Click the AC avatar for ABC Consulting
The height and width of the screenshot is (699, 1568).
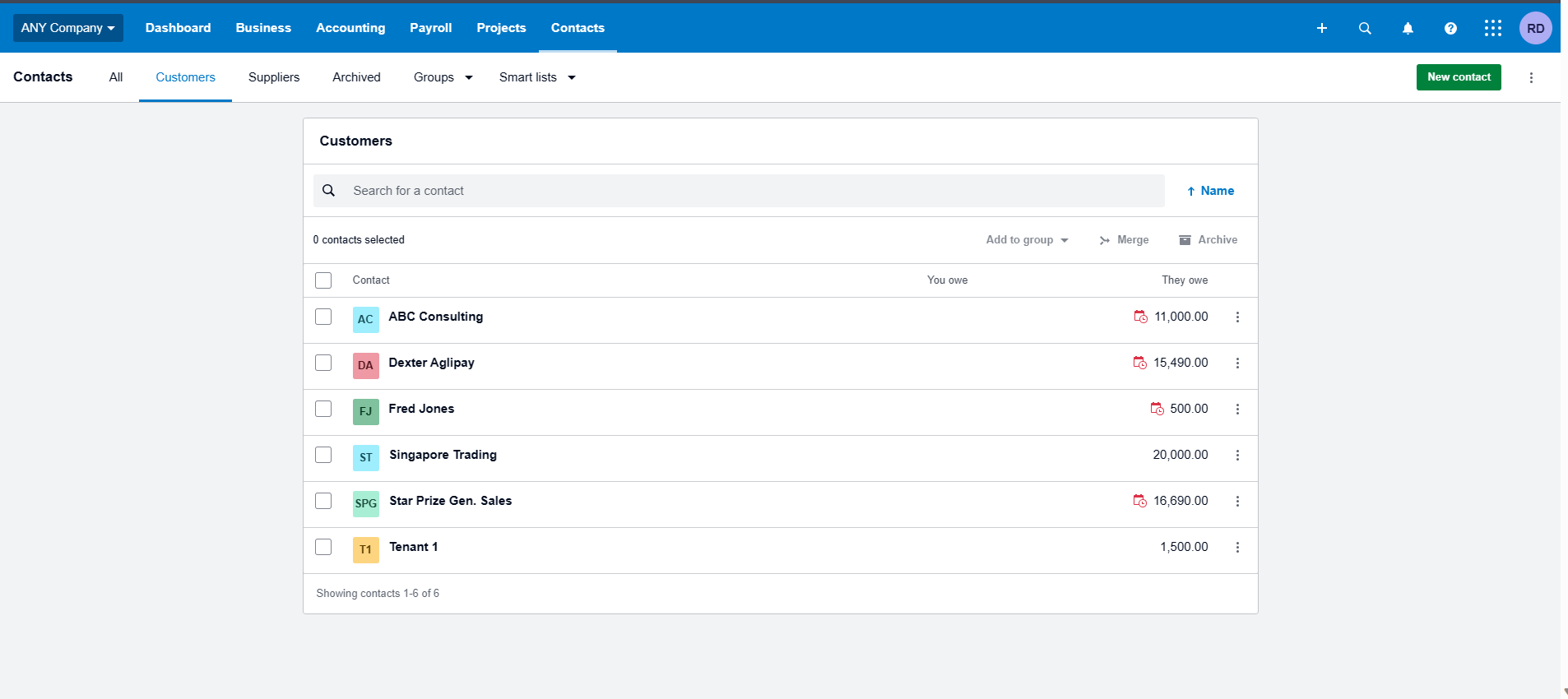point(366,320)
